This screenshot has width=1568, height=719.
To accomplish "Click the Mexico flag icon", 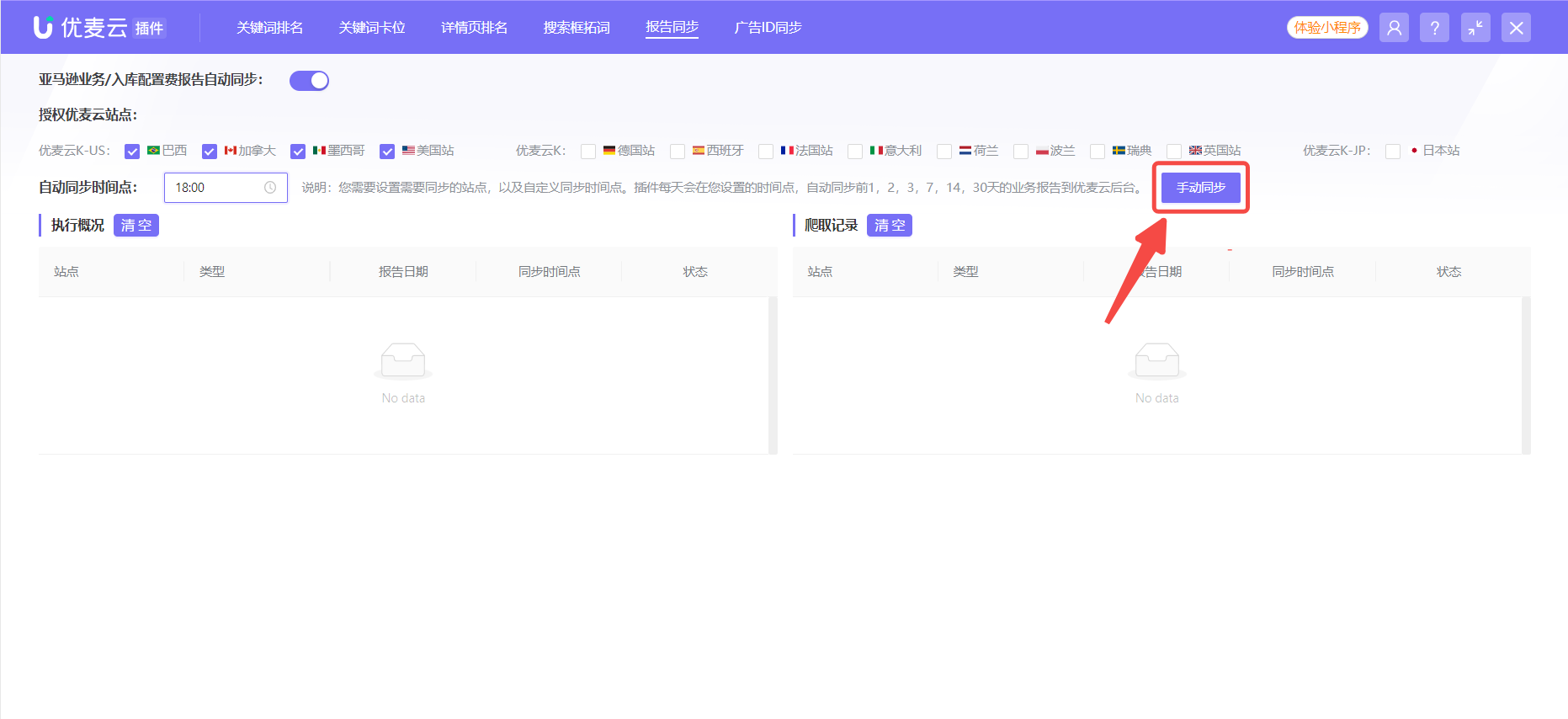I will (x=319, y=151).
